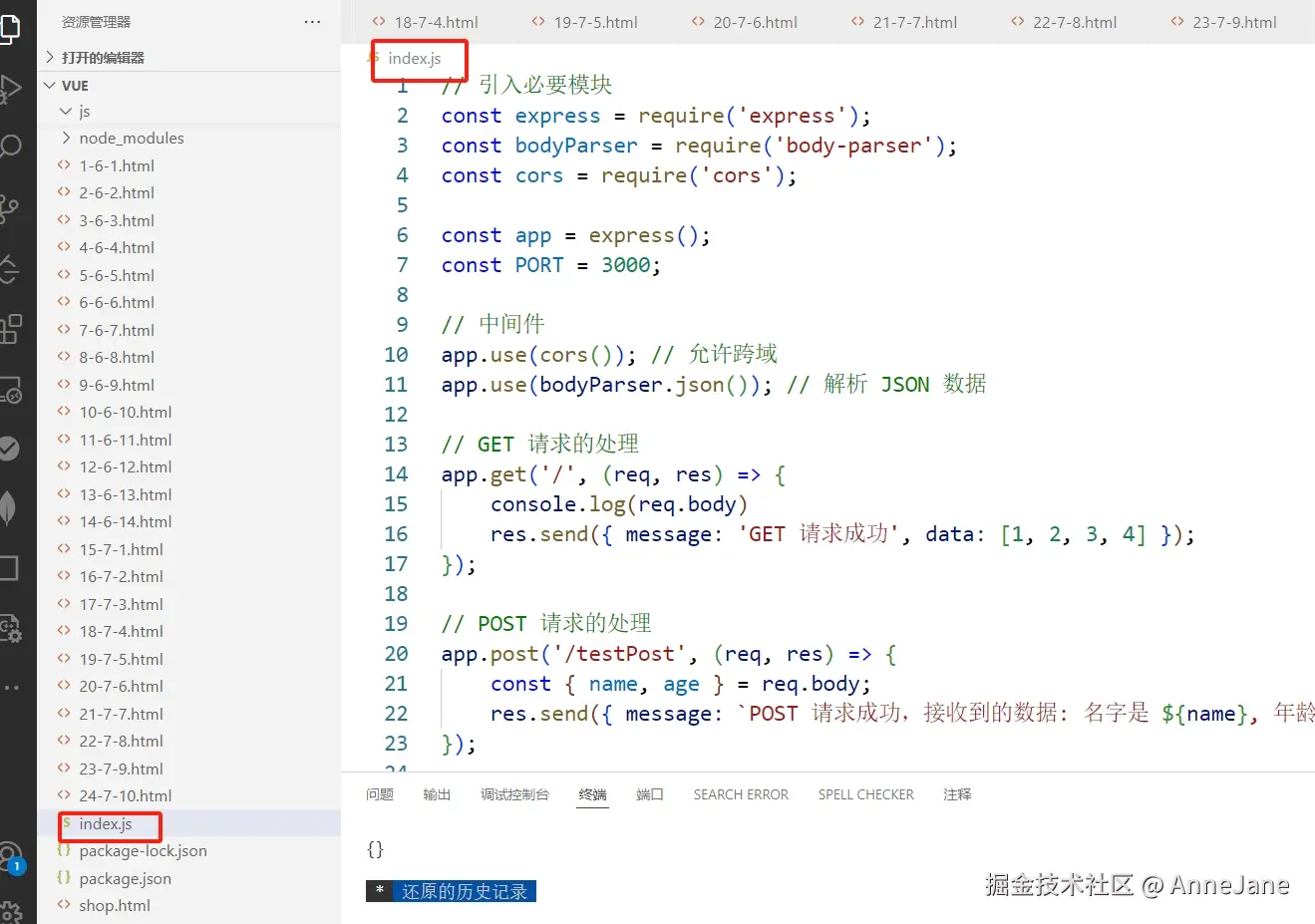Open the Source Control view
1315x924 pixels.
9,207
